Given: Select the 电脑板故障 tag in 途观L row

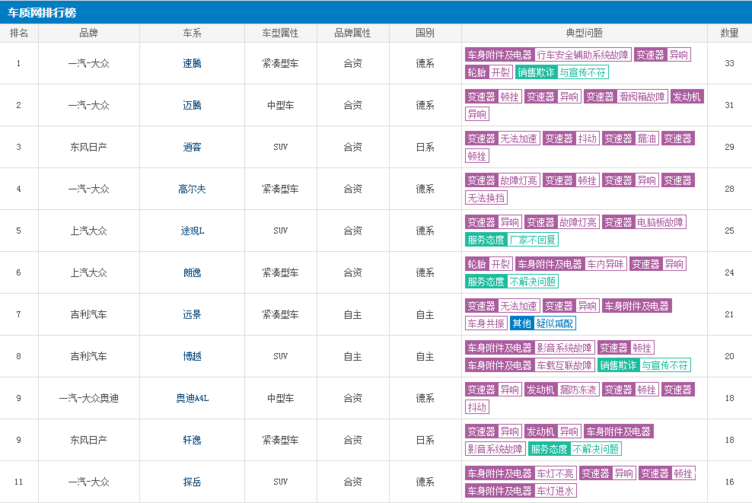Looking at the screenshot, I should tap(660, 222).
